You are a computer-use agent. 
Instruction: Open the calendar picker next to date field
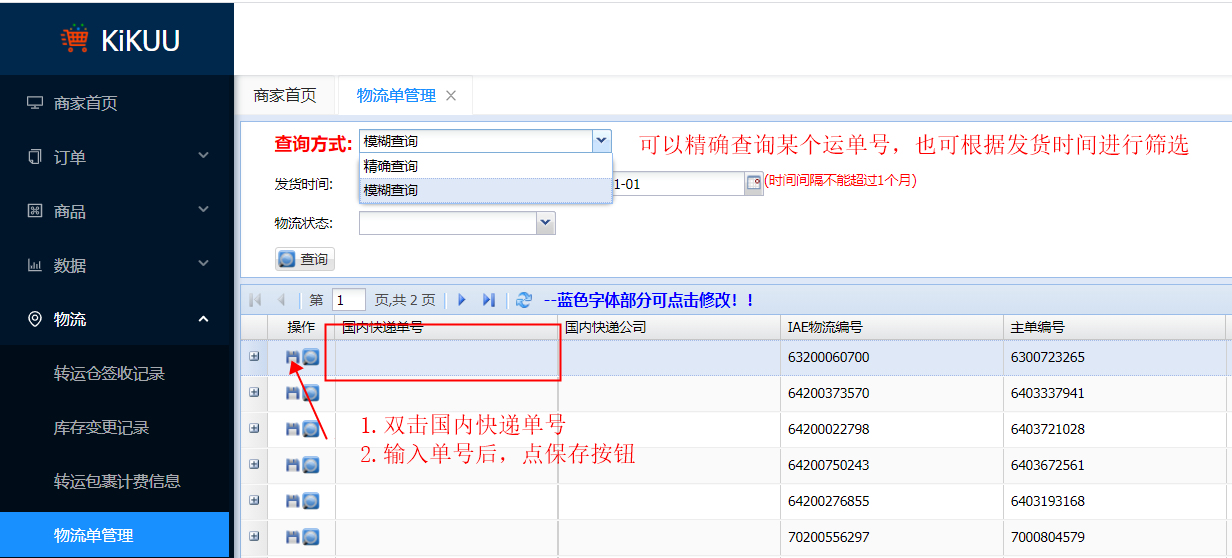click(754, 183)
